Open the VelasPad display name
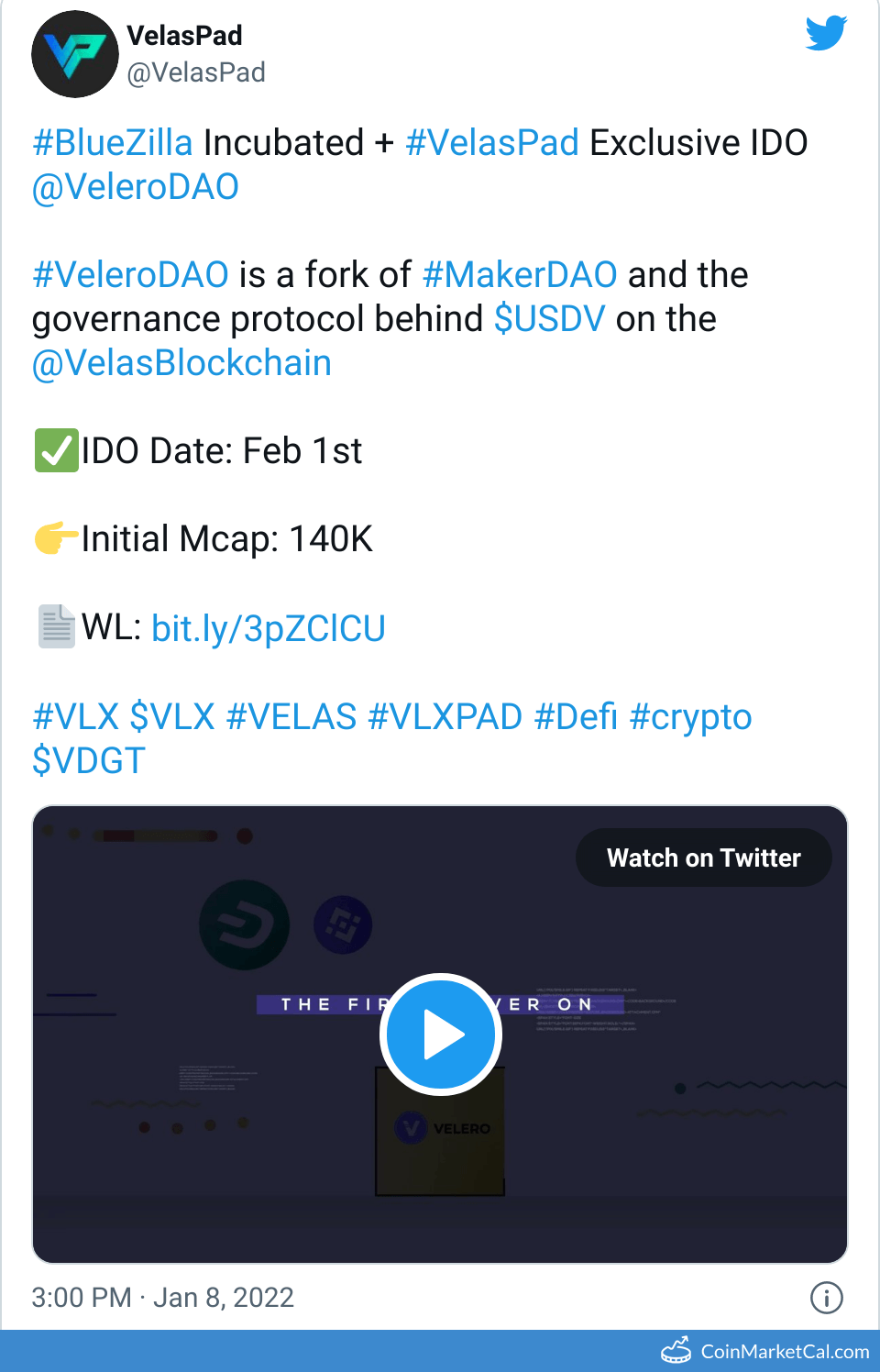 pyautogui.click(x=184, y=36)
